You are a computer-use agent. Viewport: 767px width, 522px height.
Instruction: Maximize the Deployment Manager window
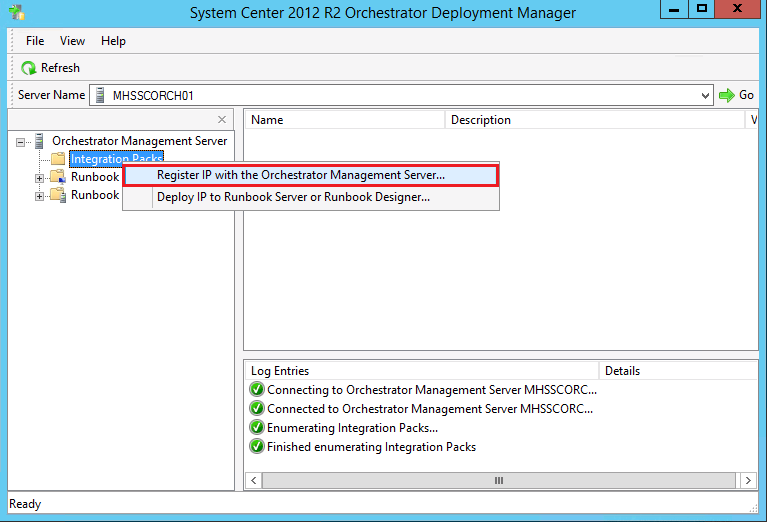click(701, 9)
